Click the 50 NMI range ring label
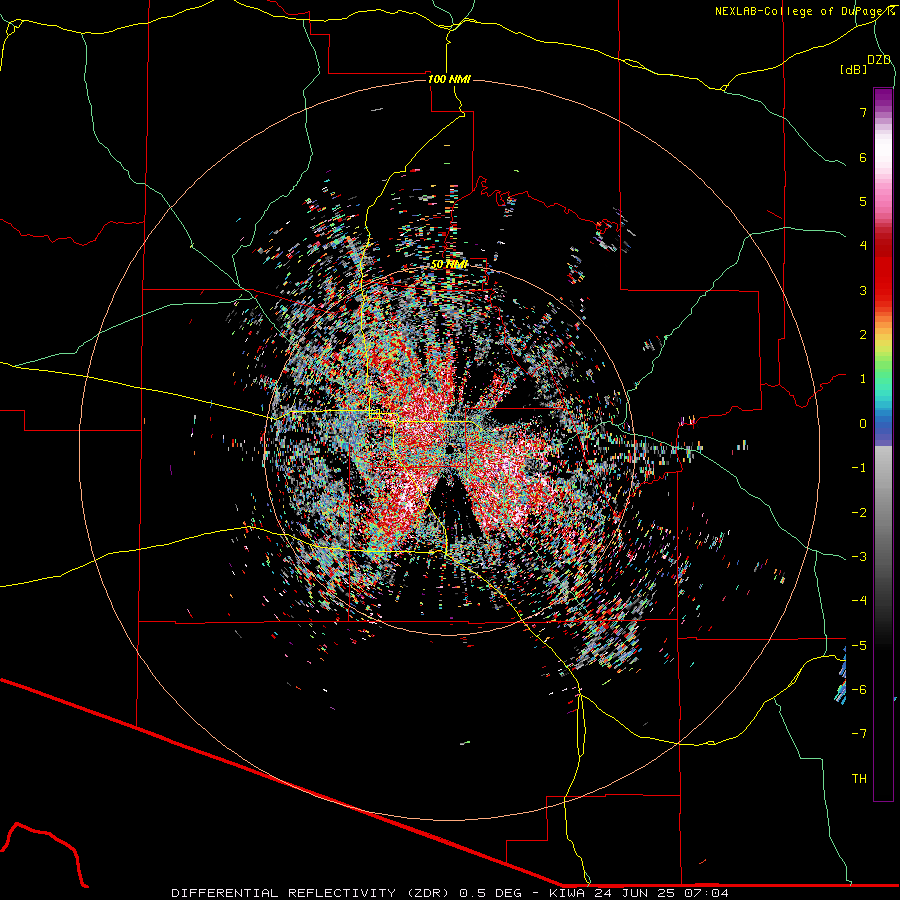900x900 pixels. click(449, 264)
